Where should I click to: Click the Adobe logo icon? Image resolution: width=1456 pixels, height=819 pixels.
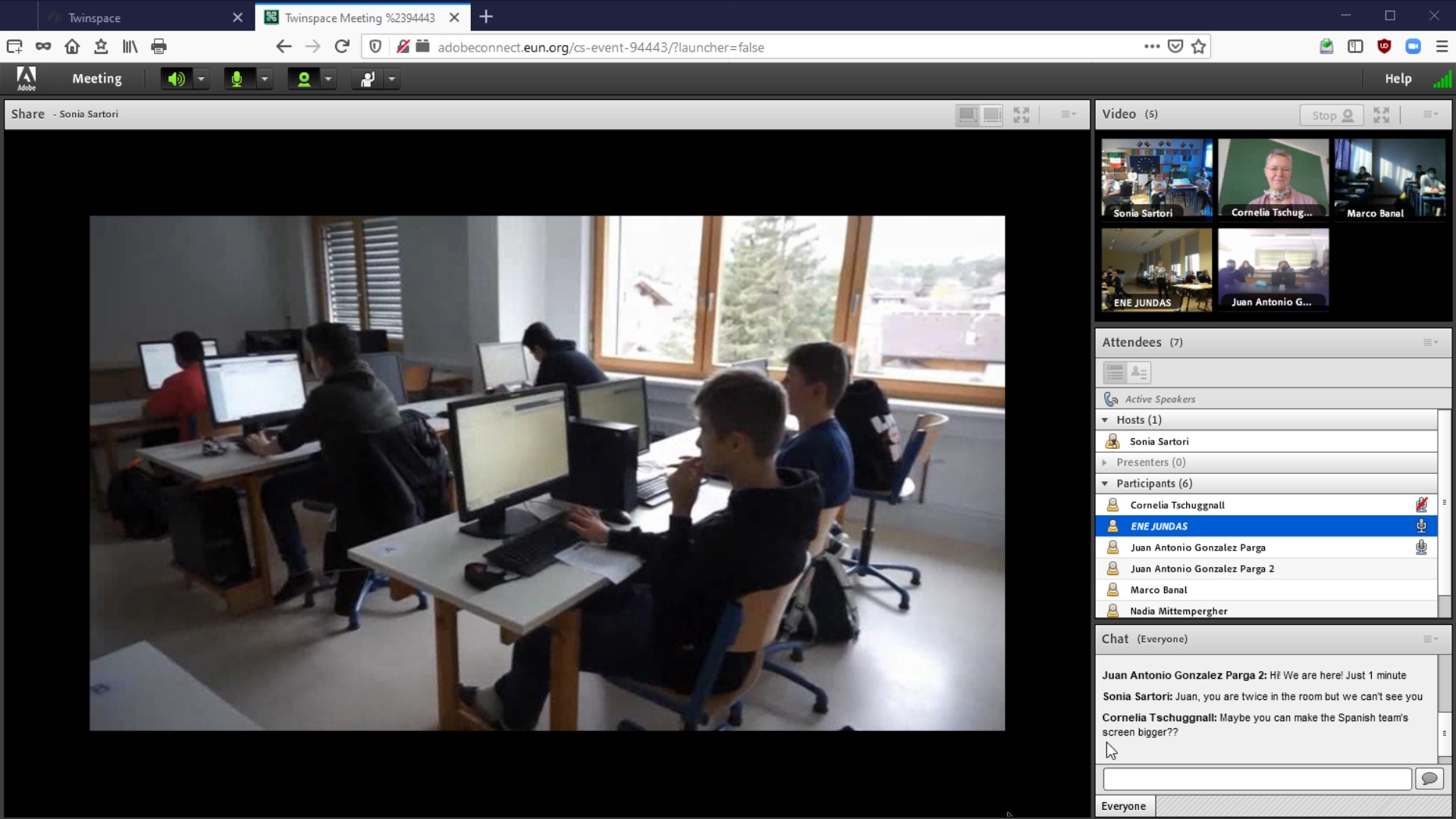pos(27,78)
